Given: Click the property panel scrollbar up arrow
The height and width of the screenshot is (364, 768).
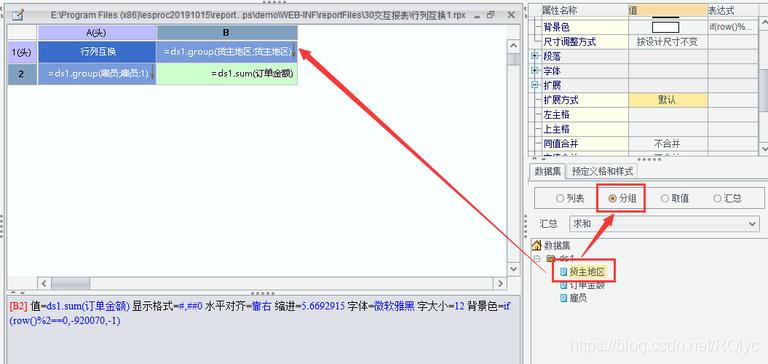Looking at the screenshot, I should (x=763, y=23).
